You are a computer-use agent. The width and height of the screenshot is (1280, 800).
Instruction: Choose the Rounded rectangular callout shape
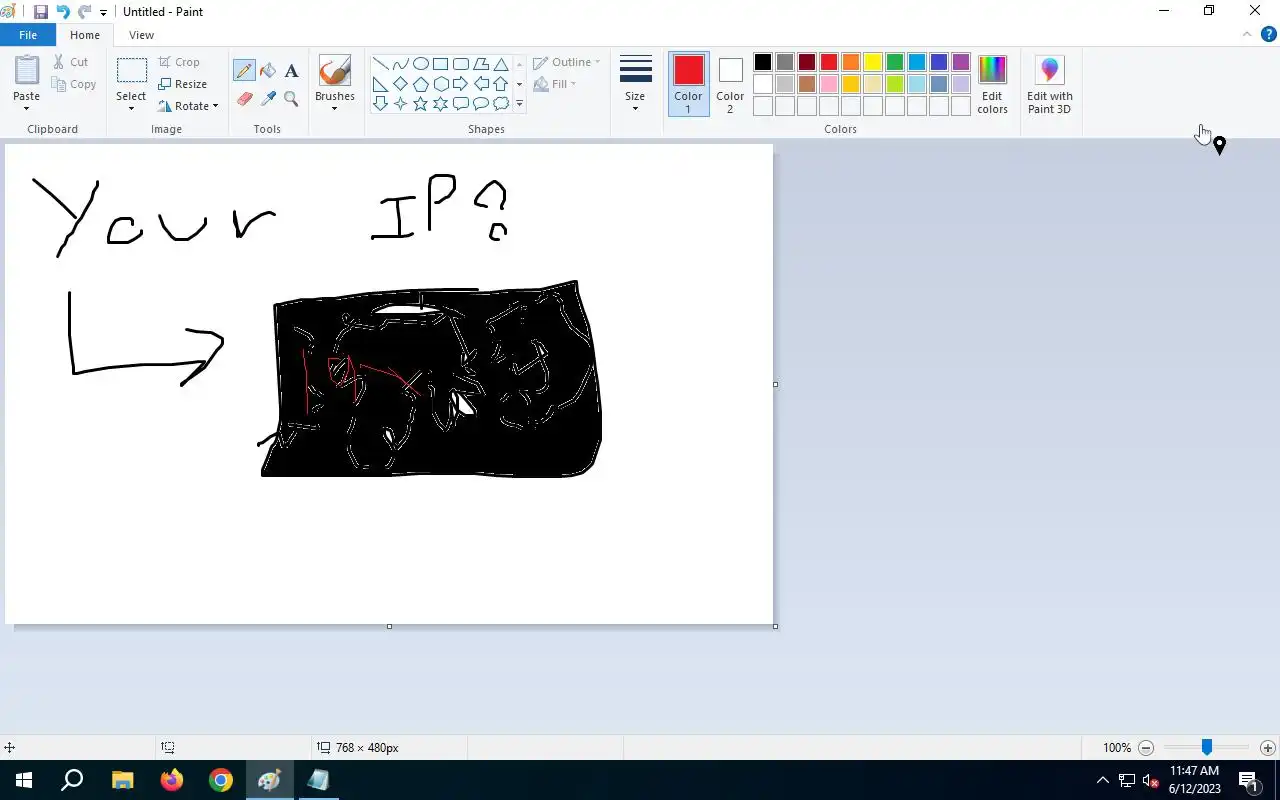[460, 104]
